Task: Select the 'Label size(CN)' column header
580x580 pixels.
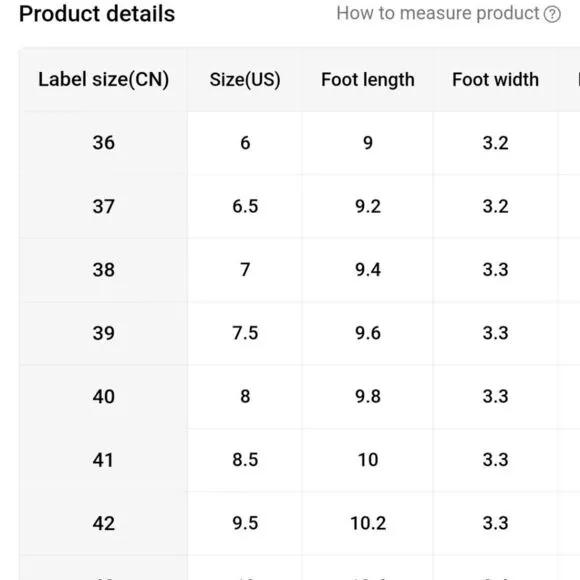Action: click(x=104, y=80)
